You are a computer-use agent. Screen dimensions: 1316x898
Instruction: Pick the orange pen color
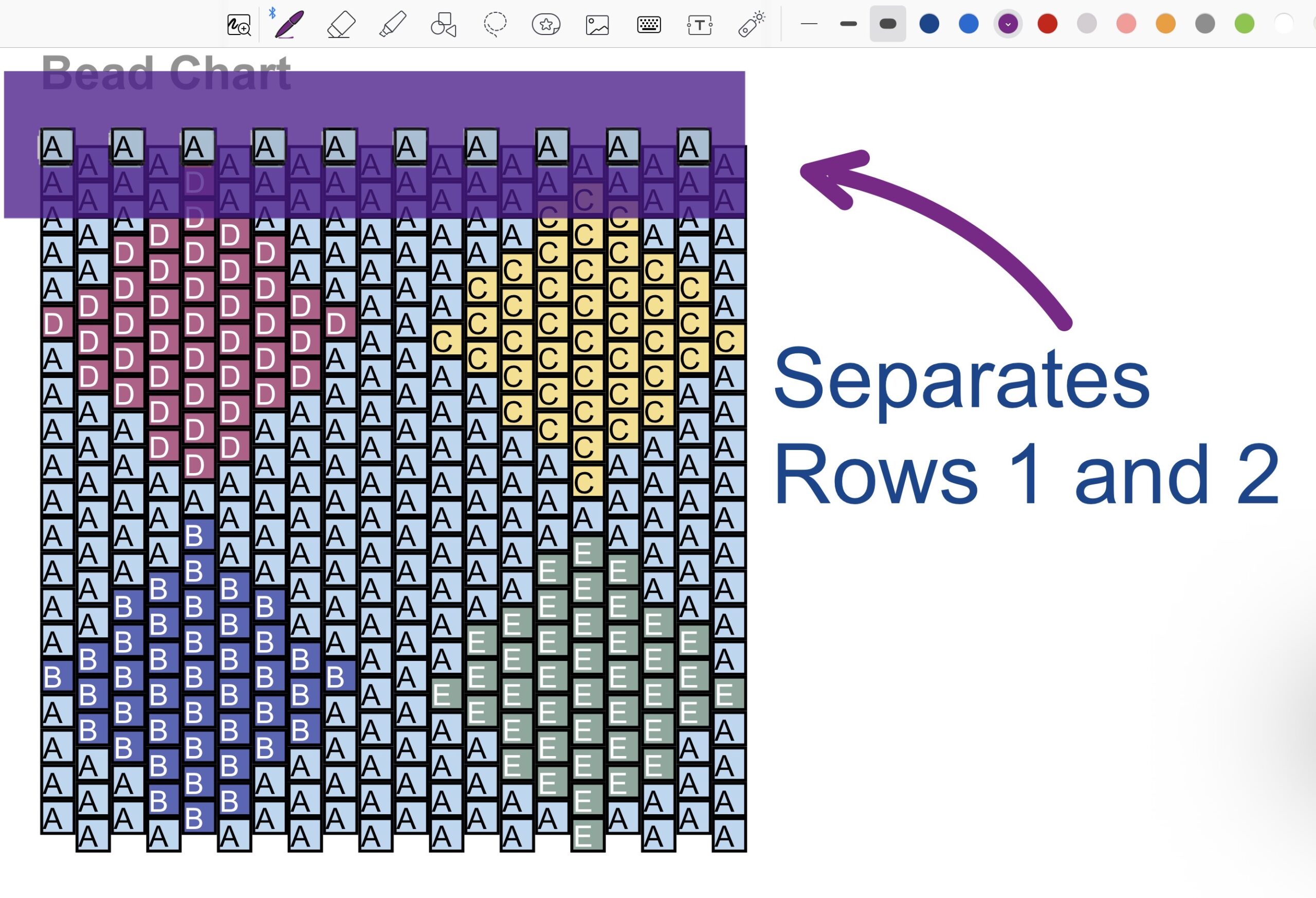(x=1165, y=24)
